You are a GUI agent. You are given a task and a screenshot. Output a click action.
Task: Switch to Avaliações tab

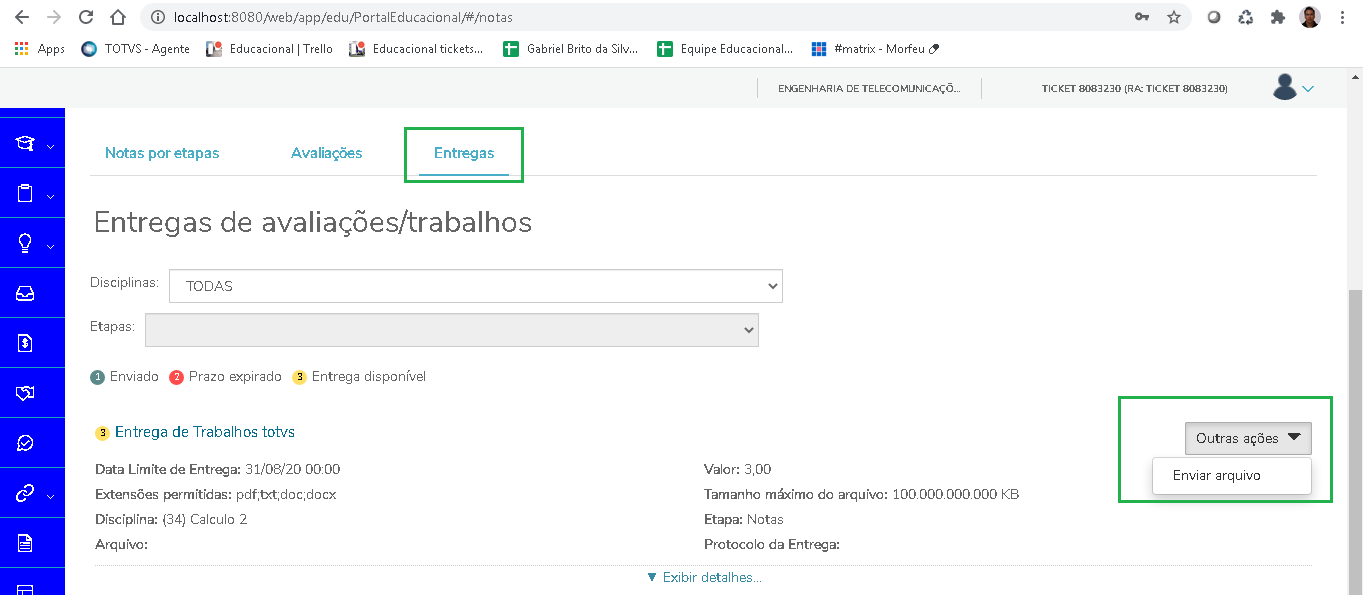click(326, 153)
